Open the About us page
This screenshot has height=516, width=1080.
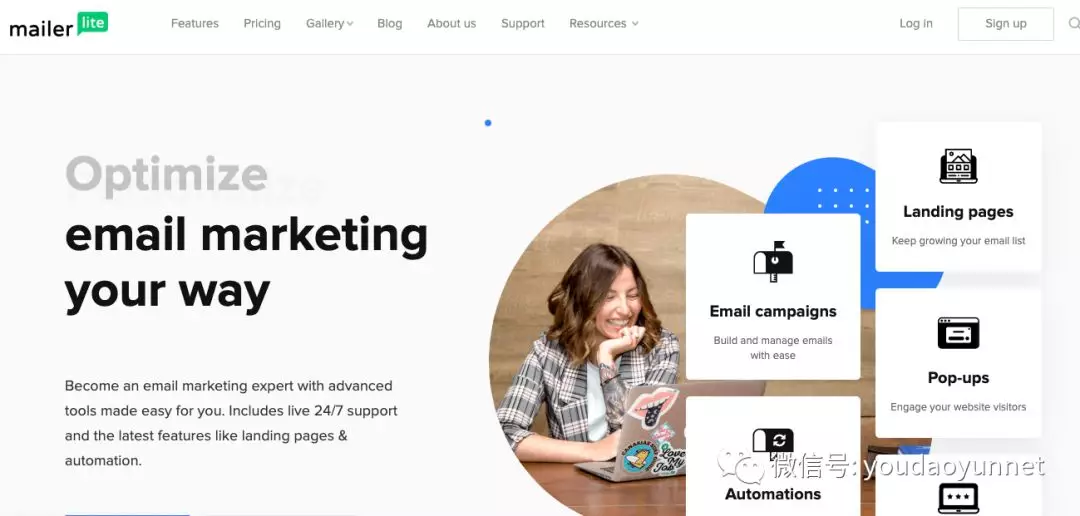point(451,23)
